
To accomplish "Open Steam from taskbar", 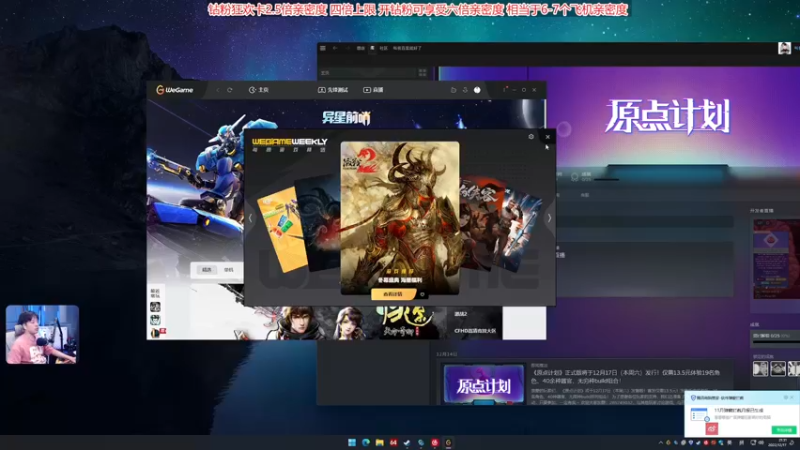I will 407,442.
